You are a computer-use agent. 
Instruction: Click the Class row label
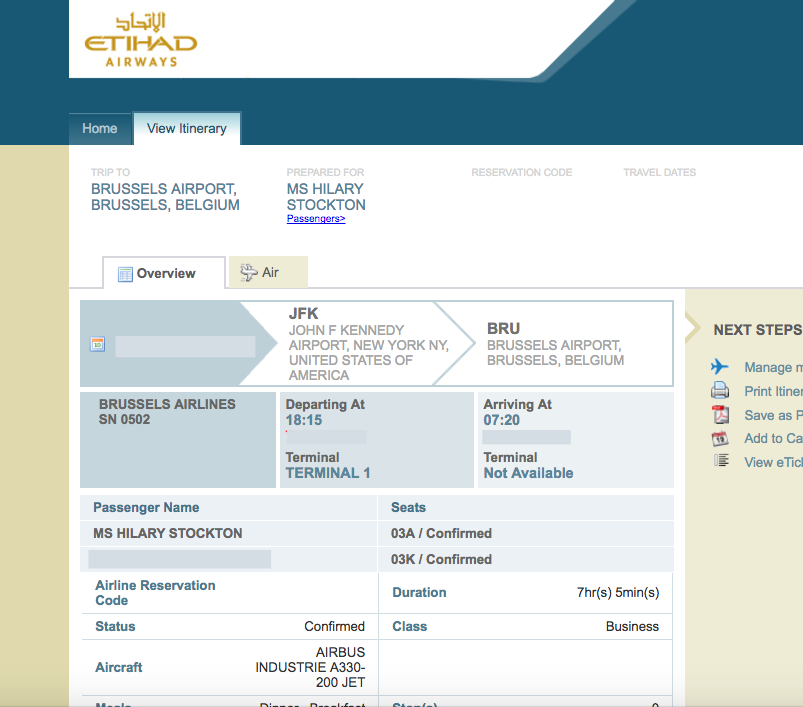coord(410,626)
